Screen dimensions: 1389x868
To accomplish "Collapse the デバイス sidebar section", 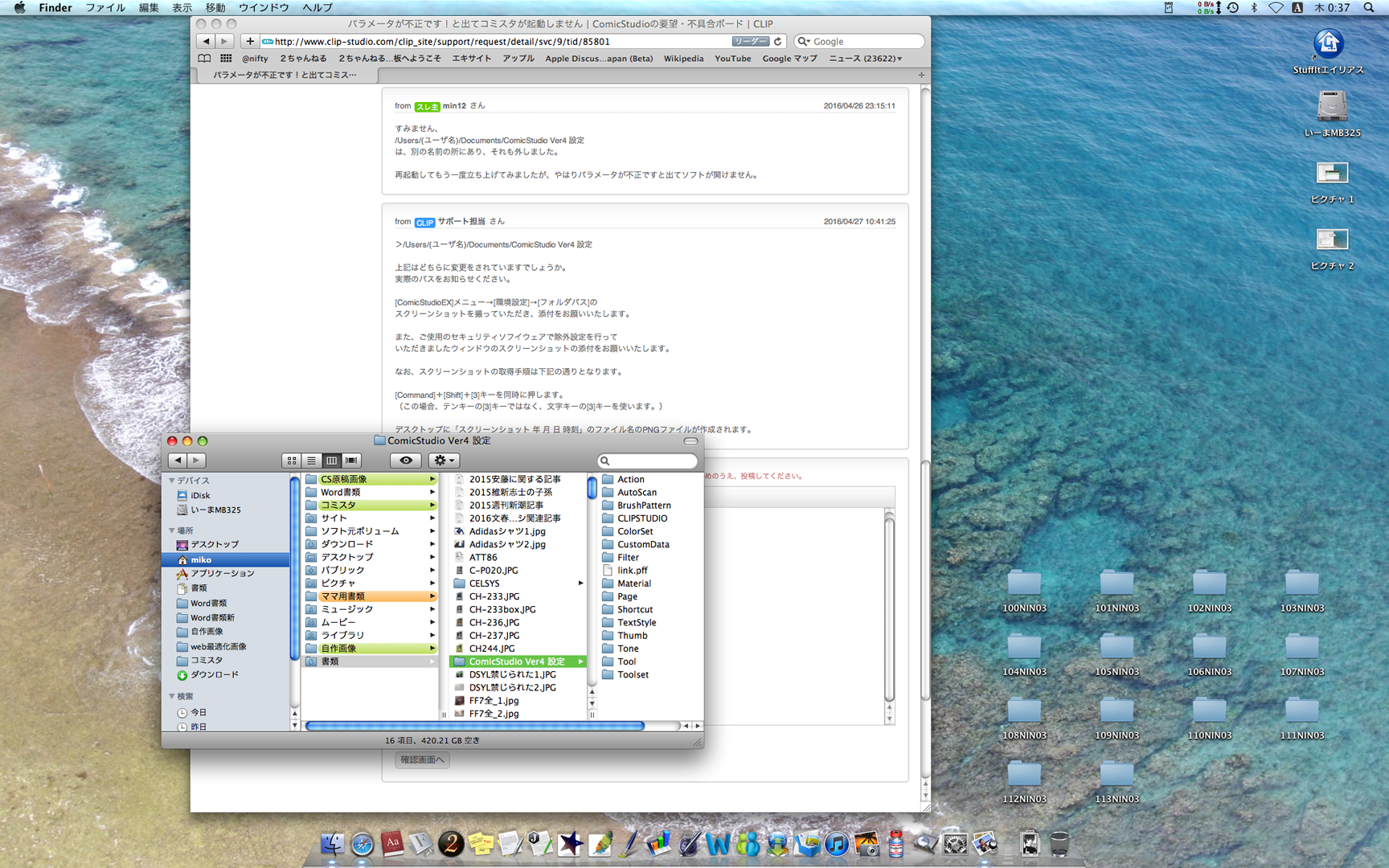I will [172, 481].
